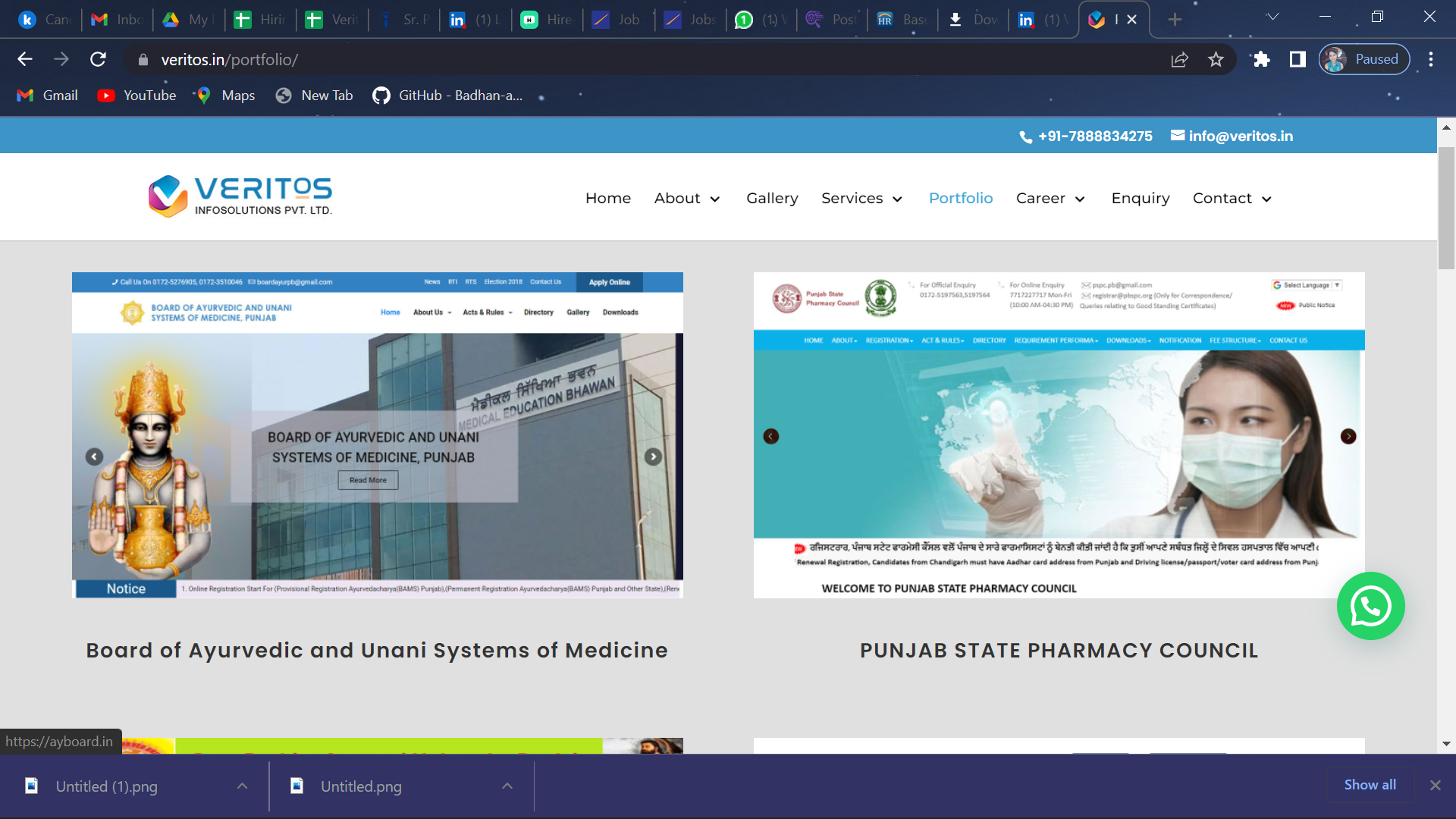Open the Punjab State Pharmacy Council thumbnail
Viewport: 1456px width, 819px height.
click(x=1059, y=435)
